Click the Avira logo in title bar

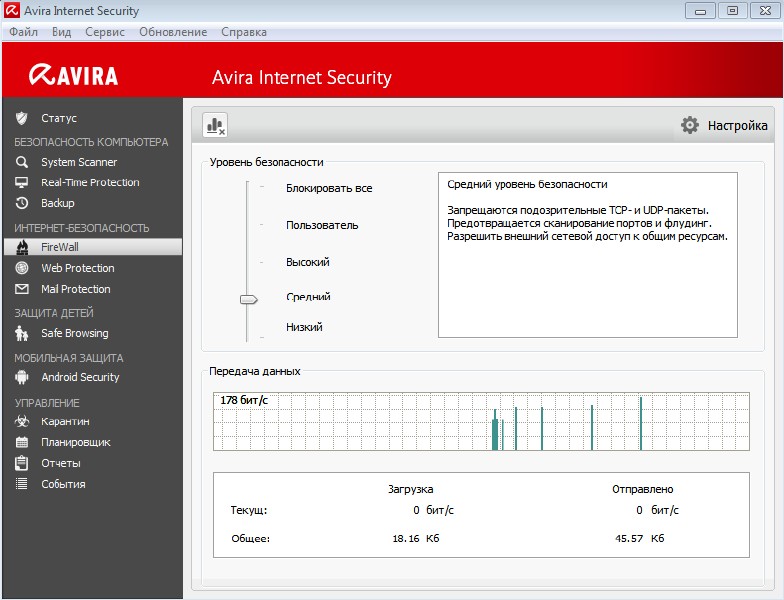12,10
